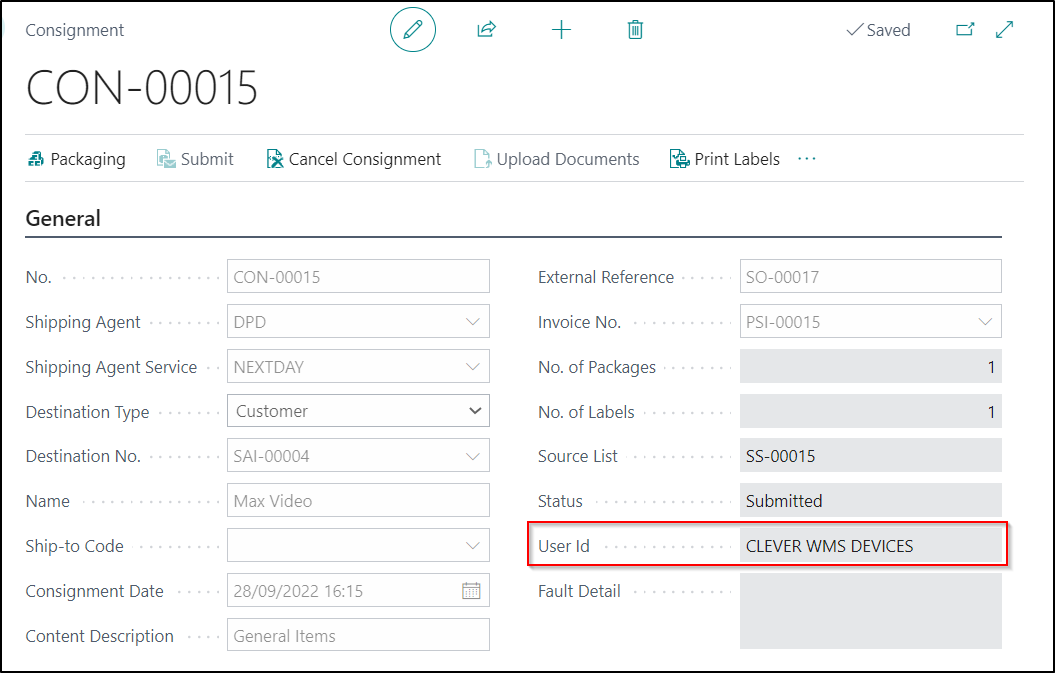
Task: Click Print Labels action
Action: coord(725,159)
